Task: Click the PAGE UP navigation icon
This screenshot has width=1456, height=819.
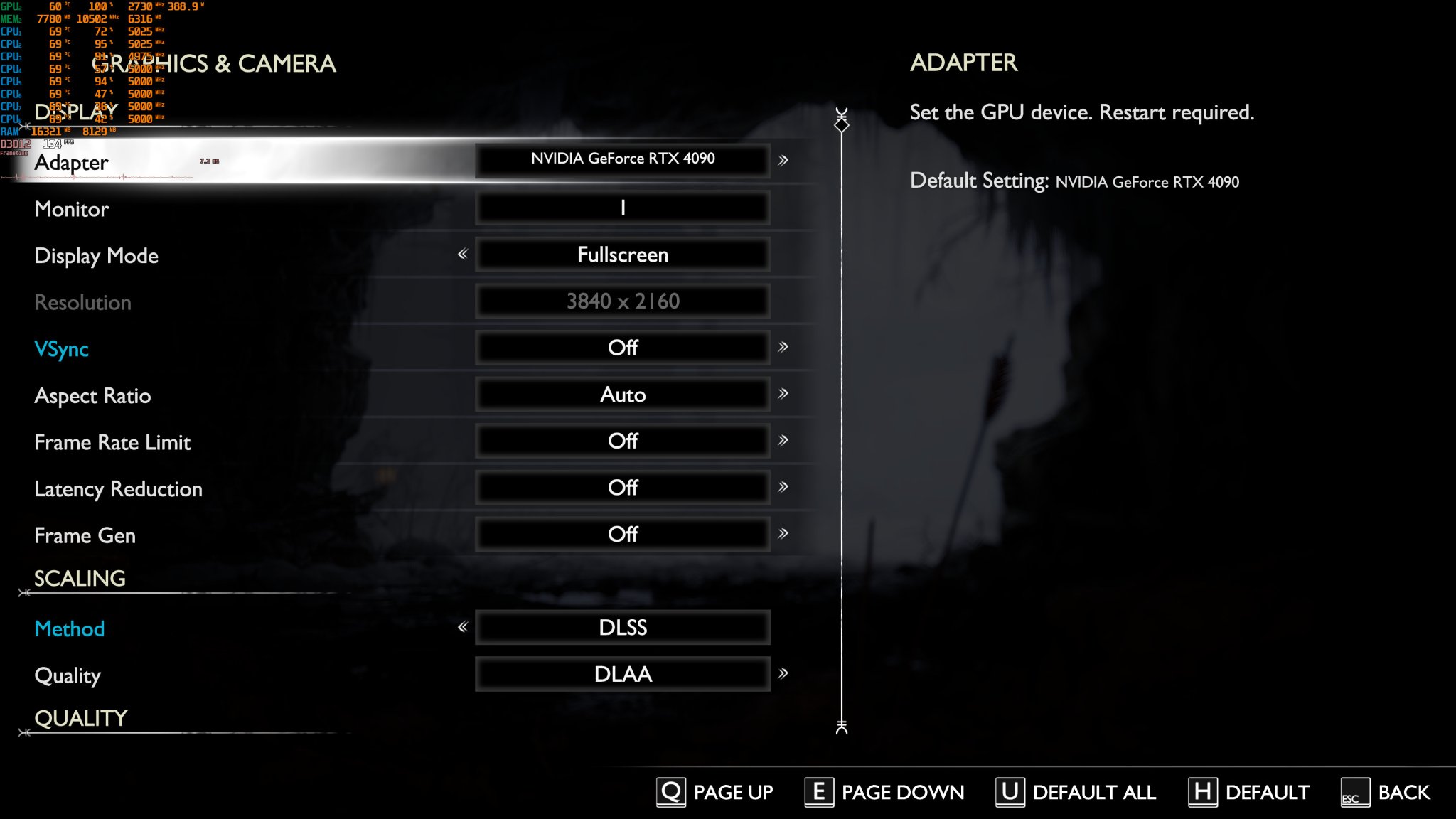Action: click(668, 791)
